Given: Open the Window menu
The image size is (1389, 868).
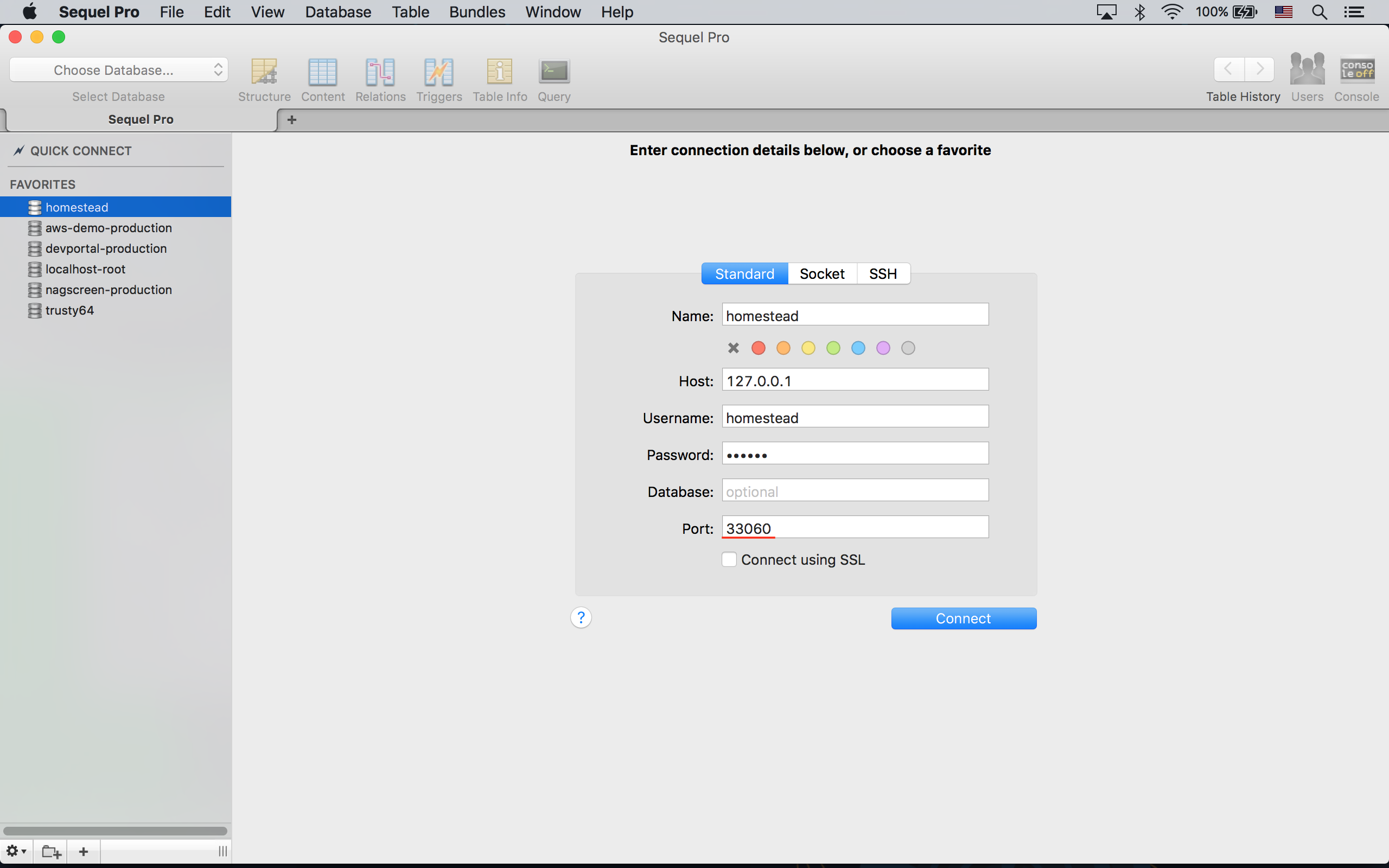Looking at the screenshot, I should (x=553, y=12).
